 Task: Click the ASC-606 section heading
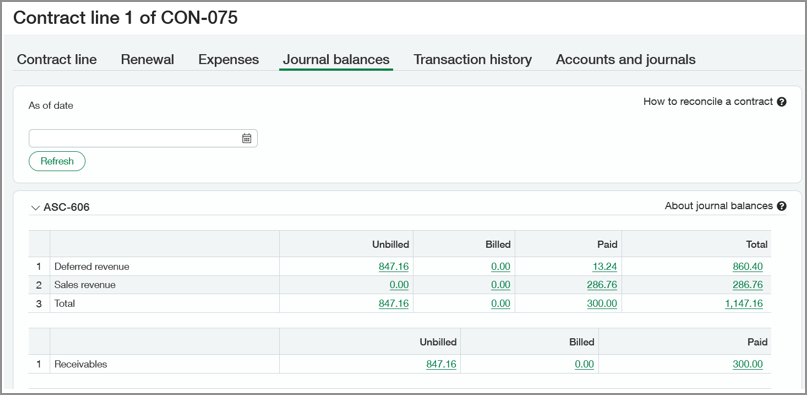click(66, 208)
